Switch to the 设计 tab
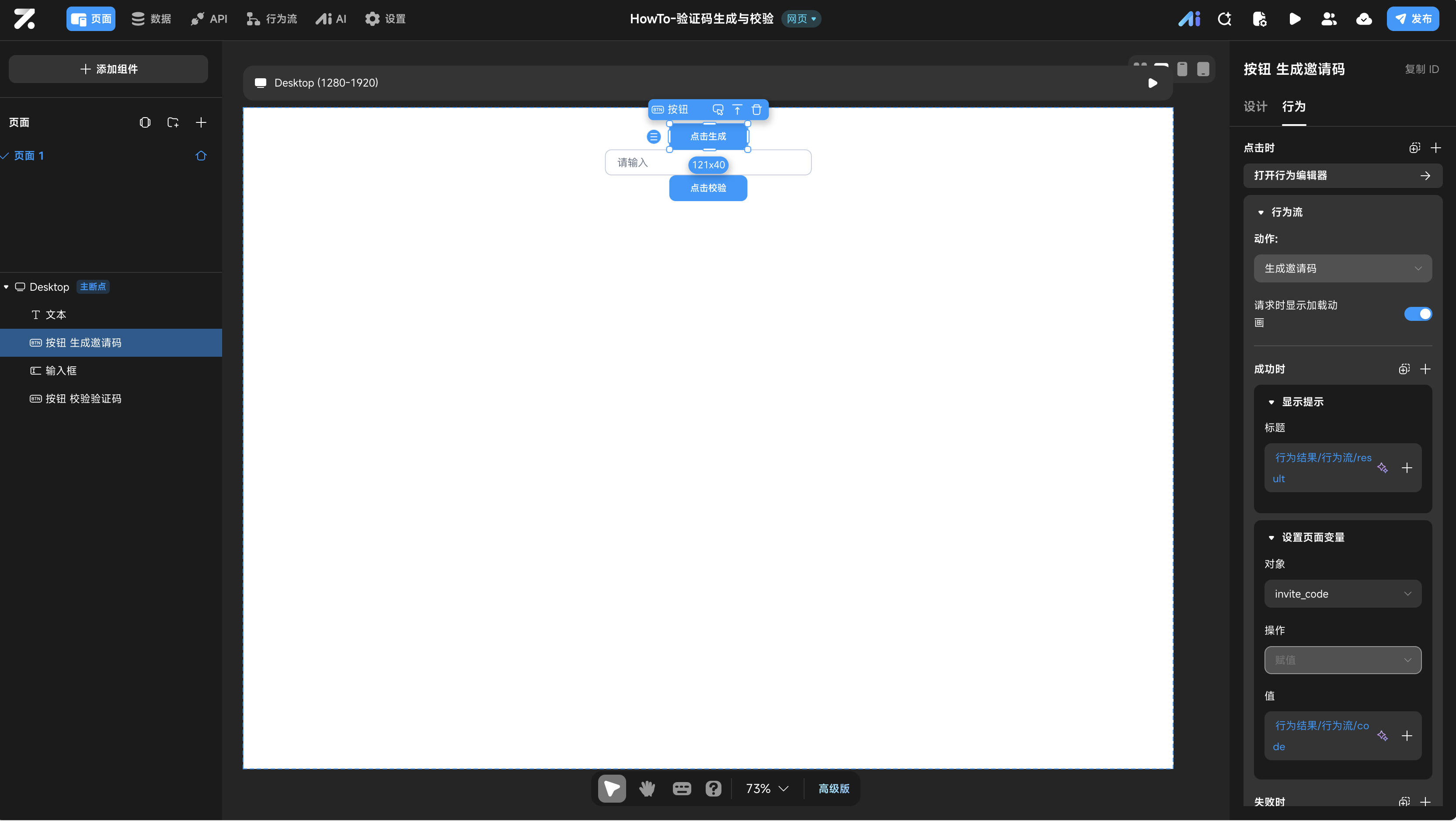The image size is (1456, 821). pyautogui.click(x=1255, y=107)
